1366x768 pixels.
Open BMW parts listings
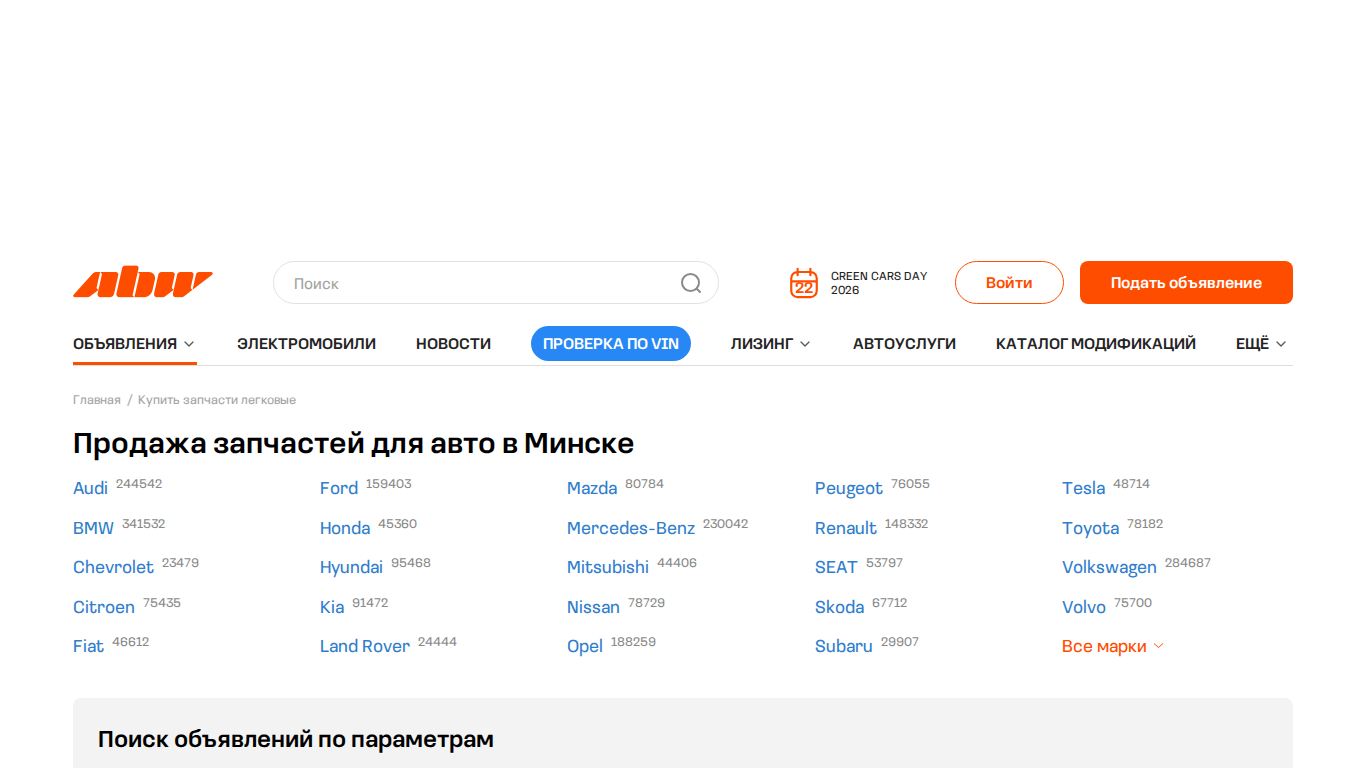click(94, 528)
